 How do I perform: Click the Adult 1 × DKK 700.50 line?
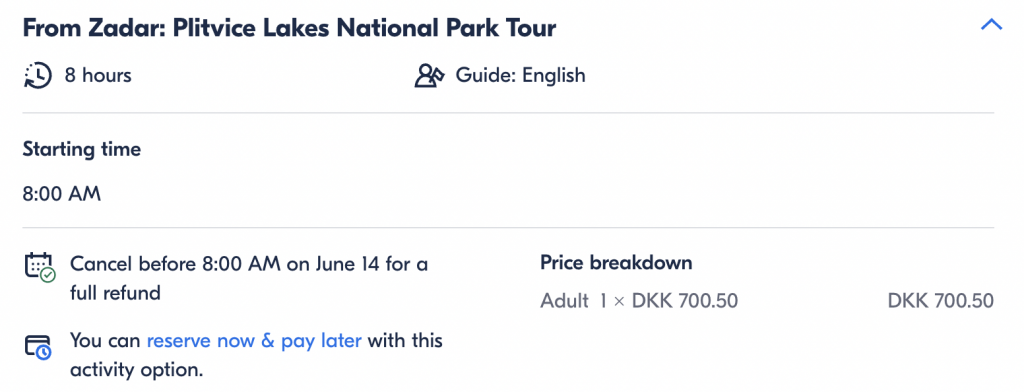click(x=639, y=301)
